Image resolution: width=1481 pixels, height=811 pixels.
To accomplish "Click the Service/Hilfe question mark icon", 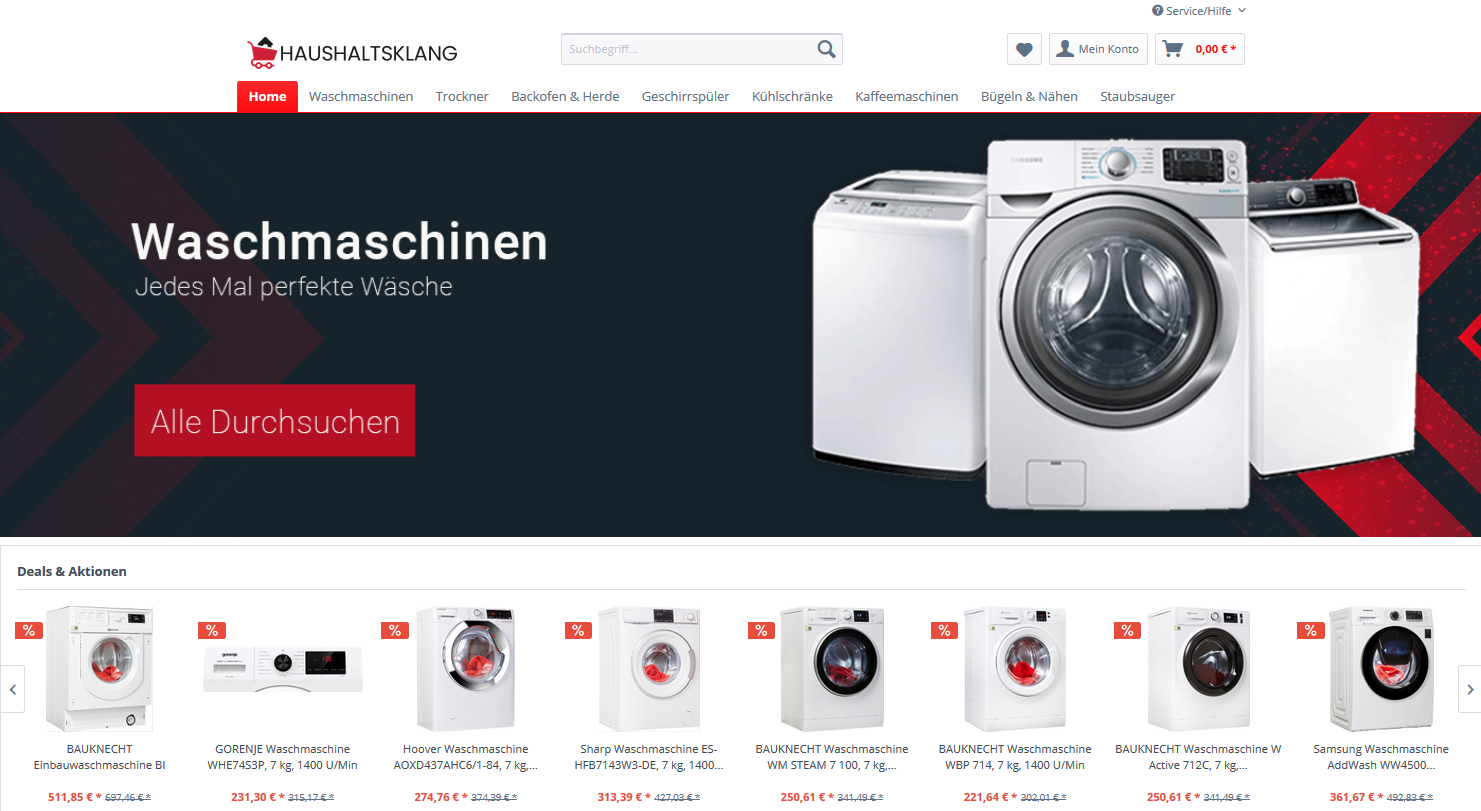I will tap(1157, 11).
